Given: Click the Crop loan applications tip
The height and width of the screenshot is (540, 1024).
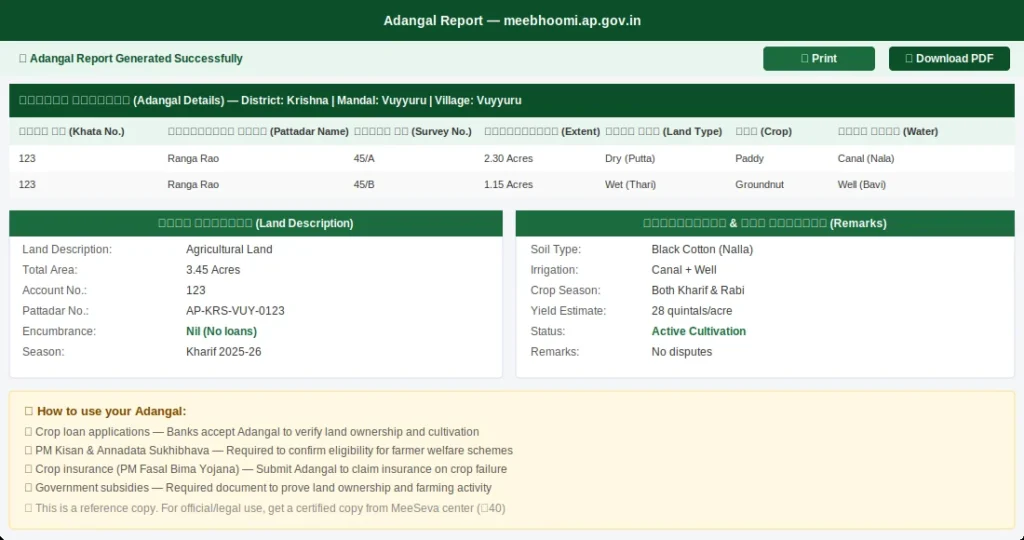Looking at the screenshot, I should tap(251, 432).
